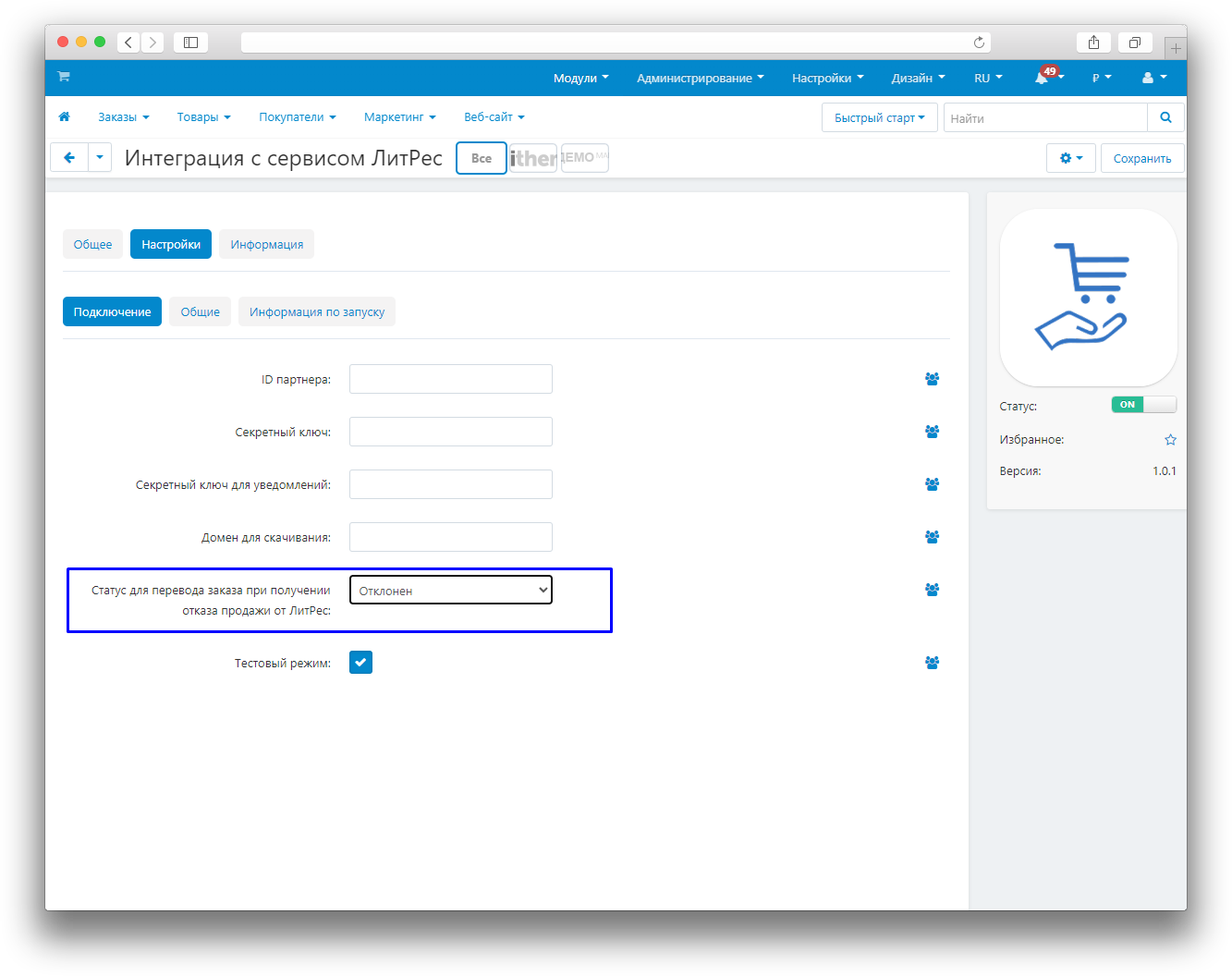Go back with the left arrow button

tap(69, 158)
